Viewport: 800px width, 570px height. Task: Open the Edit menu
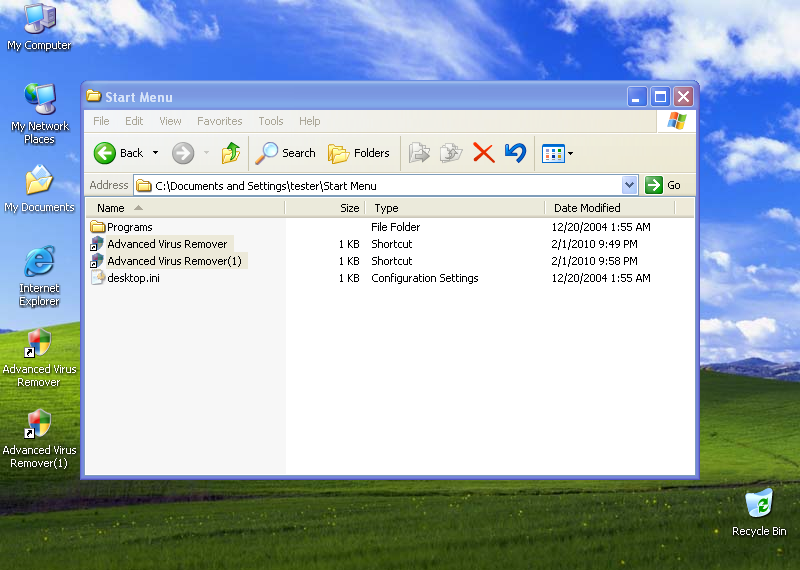pos(134,121)
